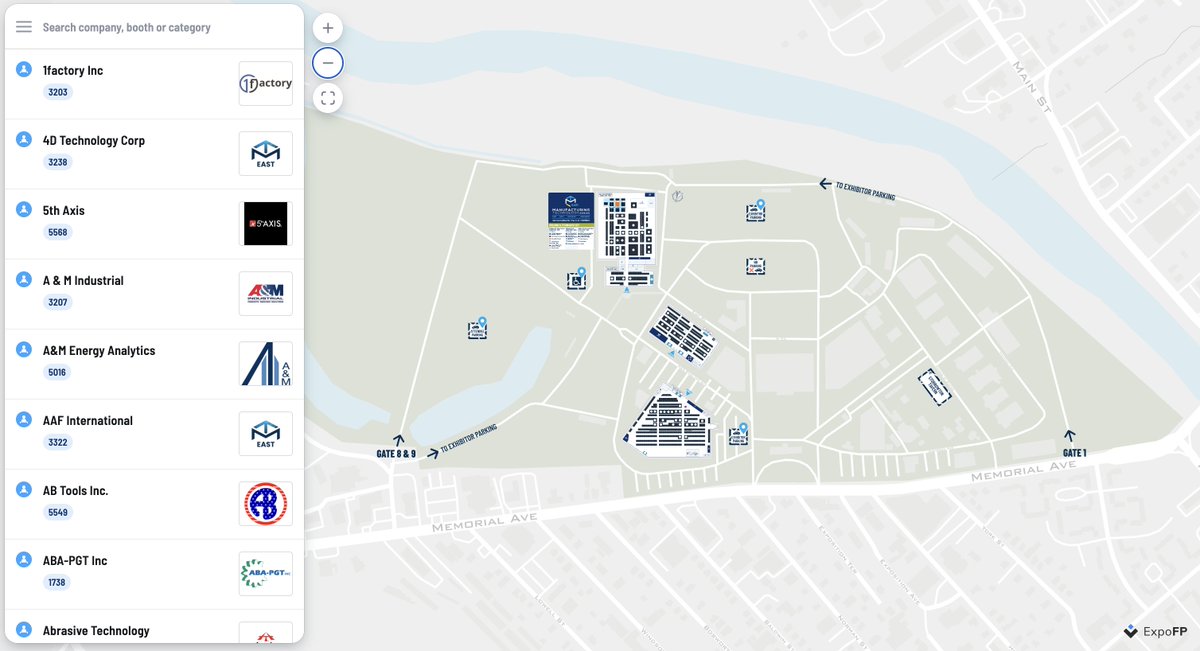
Task: Click the AAF International East logo
Action: point(266,434)
